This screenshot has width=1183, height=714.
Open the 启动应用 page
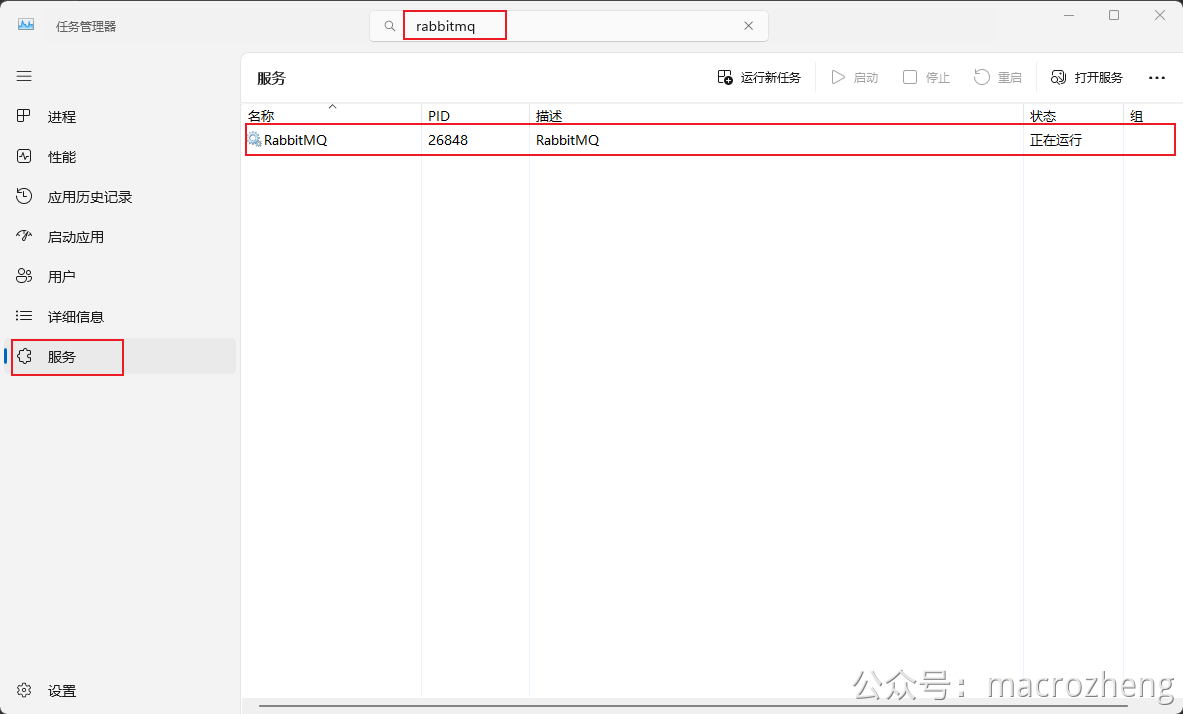coord(121,237)
